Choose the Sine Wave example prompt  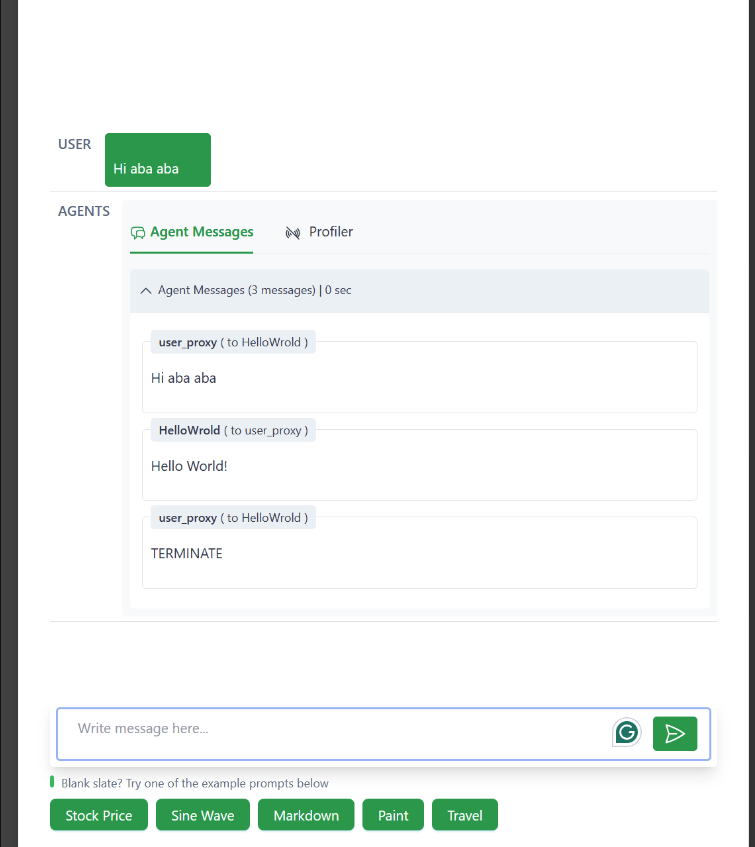tap(203, 815)
